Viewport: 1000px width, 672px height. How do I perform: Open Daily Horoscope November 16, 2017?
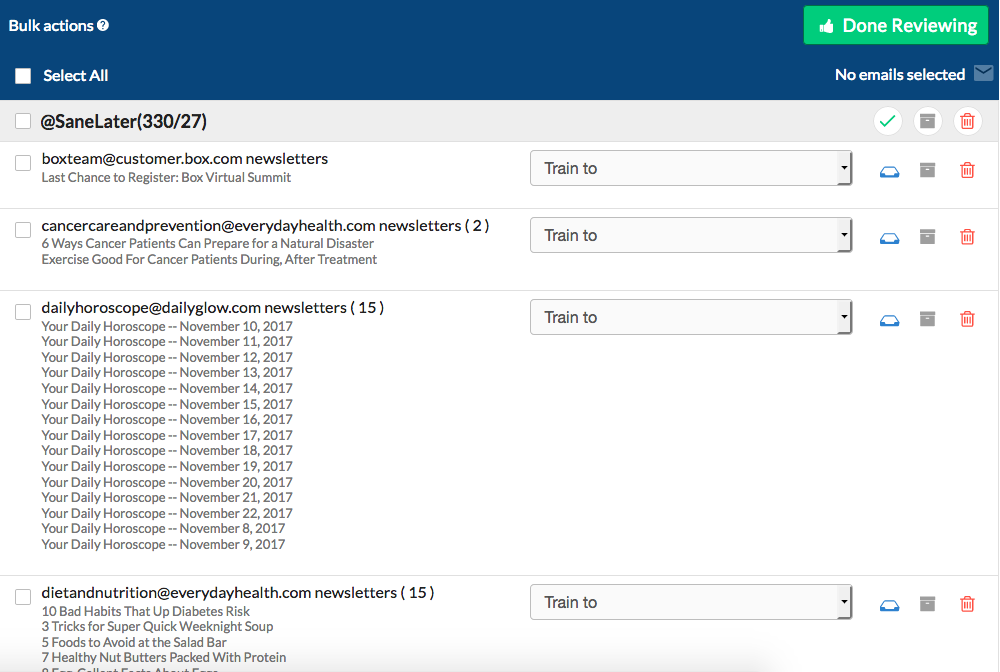tap(167, 420)
